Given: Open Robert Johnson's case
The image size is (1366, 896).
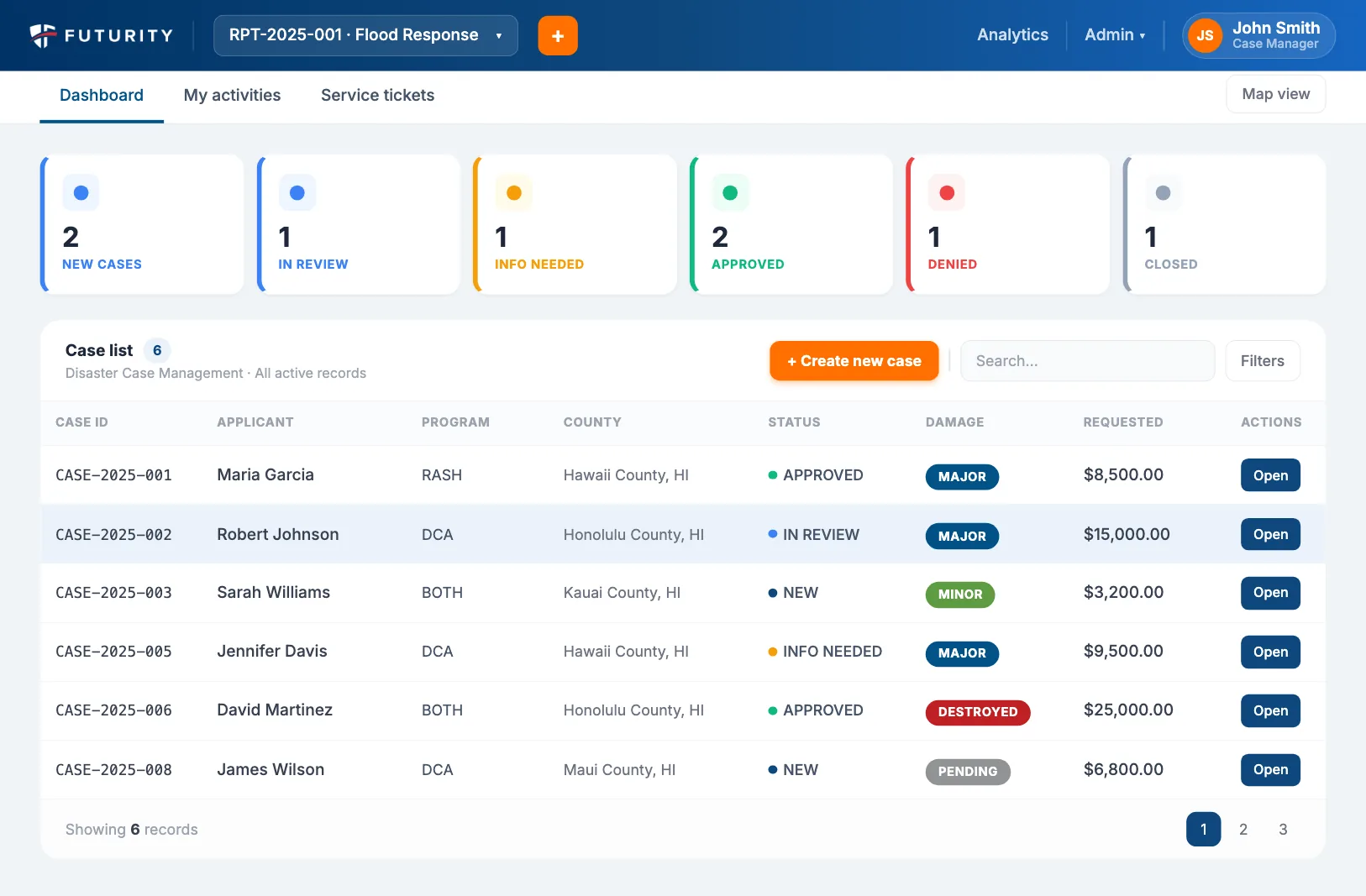Looking at the screenshot, I should [x=1270, y=534].
